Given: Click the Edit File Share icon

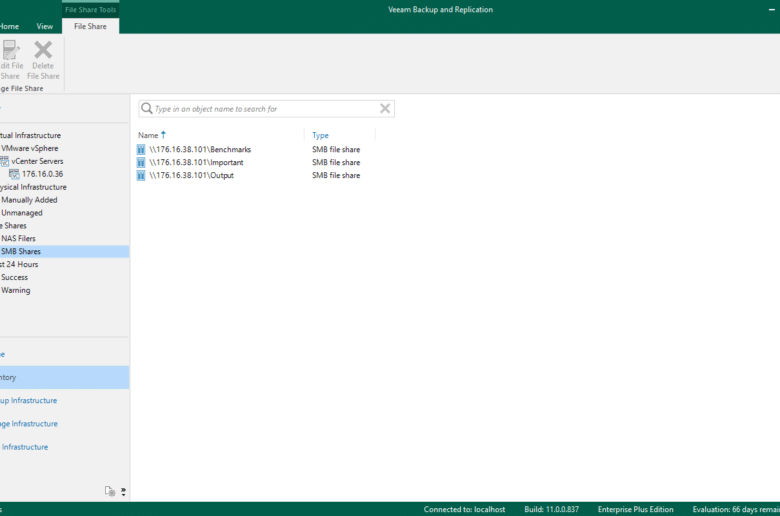Looking at the screenshot, I should [9, 50].
